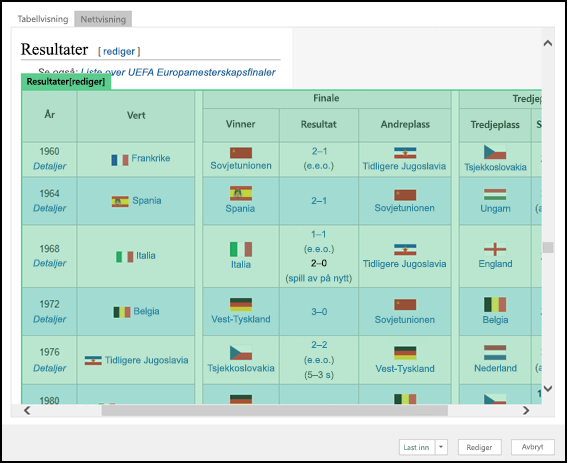
Task: Click the West Germany flag in 1972 Vinner cell
Action: (241, 305)
